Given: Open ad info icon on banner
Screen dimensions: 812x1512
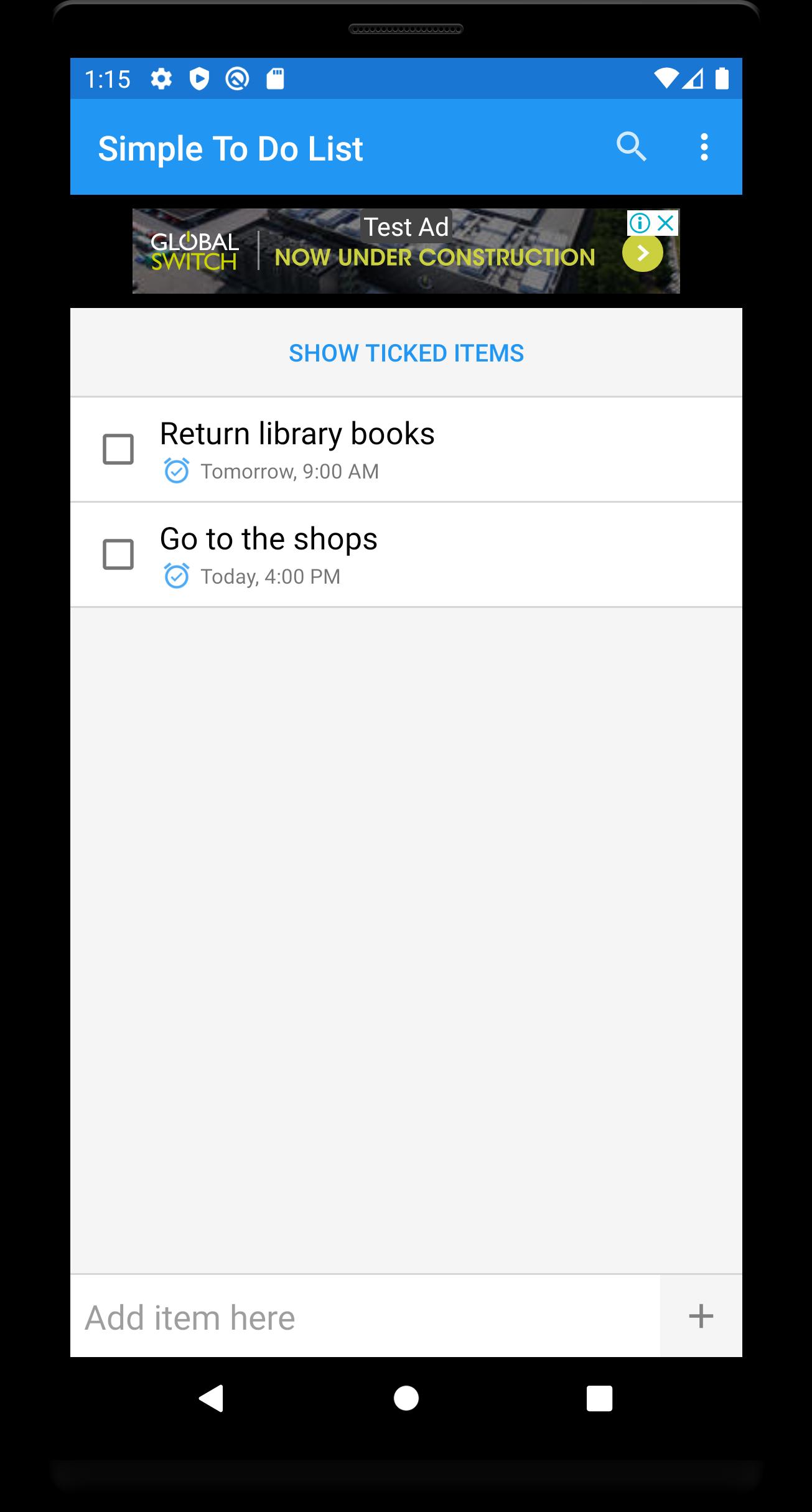Looking at the screenshot, I should click(x=640, y=222).
